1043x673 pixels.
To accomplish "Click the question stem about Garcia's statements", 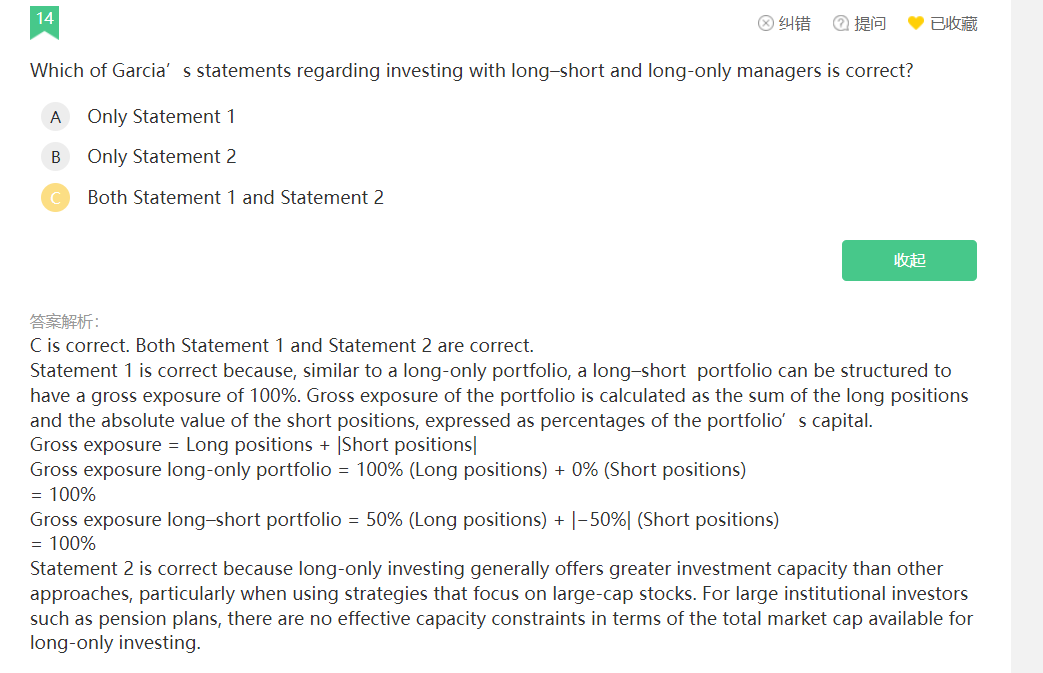I will pos(472,70).
